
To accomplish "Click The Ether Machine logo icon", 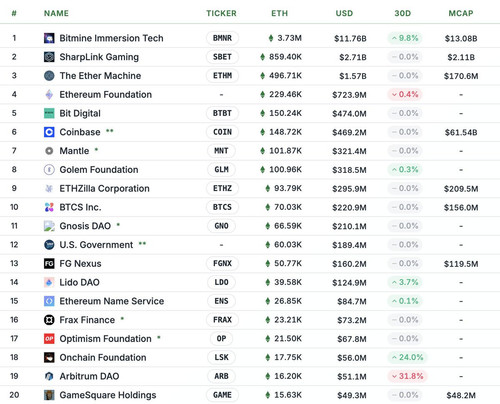I will pyautogui.click(x=49, y=76).
